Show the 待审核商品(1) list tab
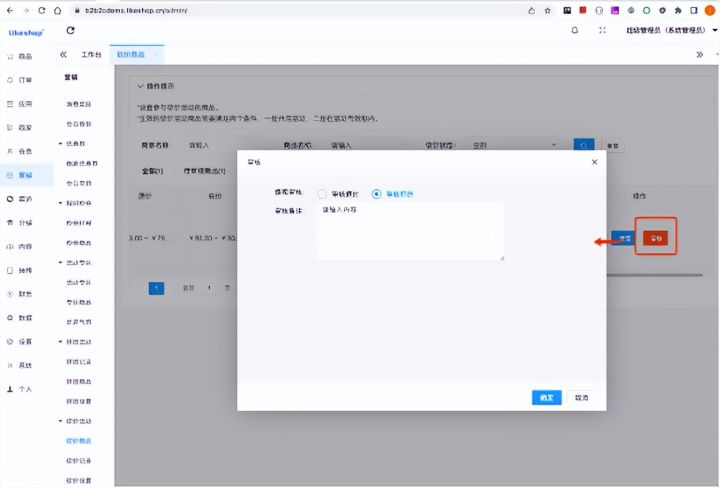Screen dimensions: 720x488 (204, 171)
